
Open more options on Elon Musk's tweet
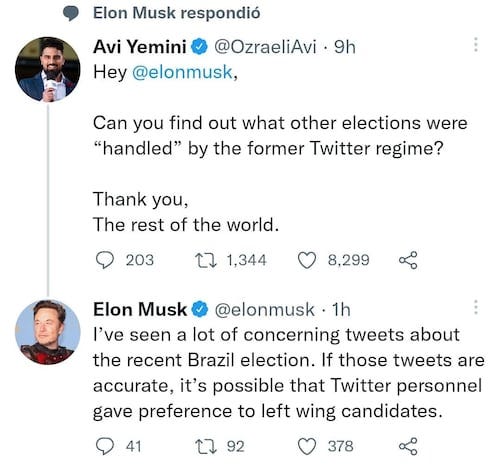click(476, 307)
